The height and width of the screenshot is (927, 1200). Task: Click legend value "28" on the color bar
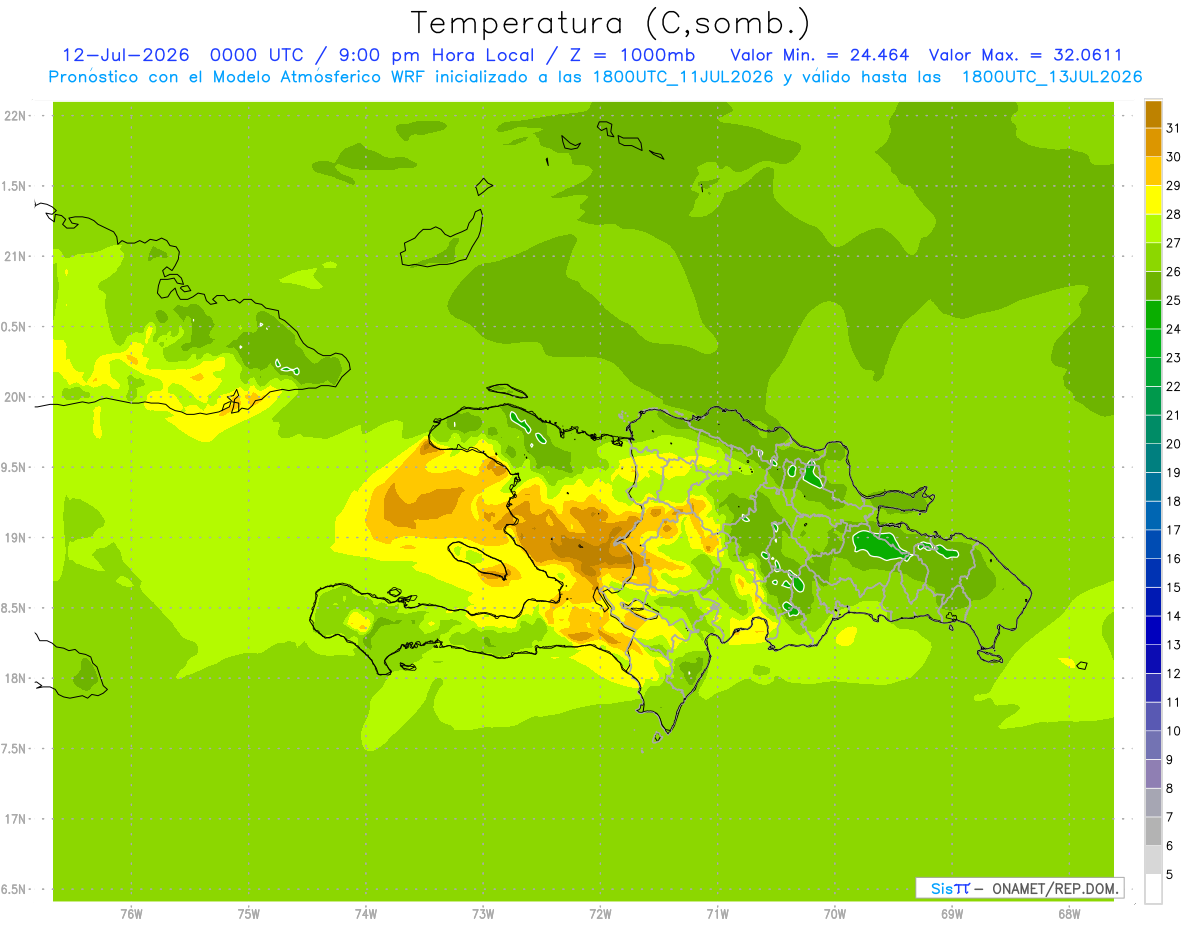tap(1174, 214)
